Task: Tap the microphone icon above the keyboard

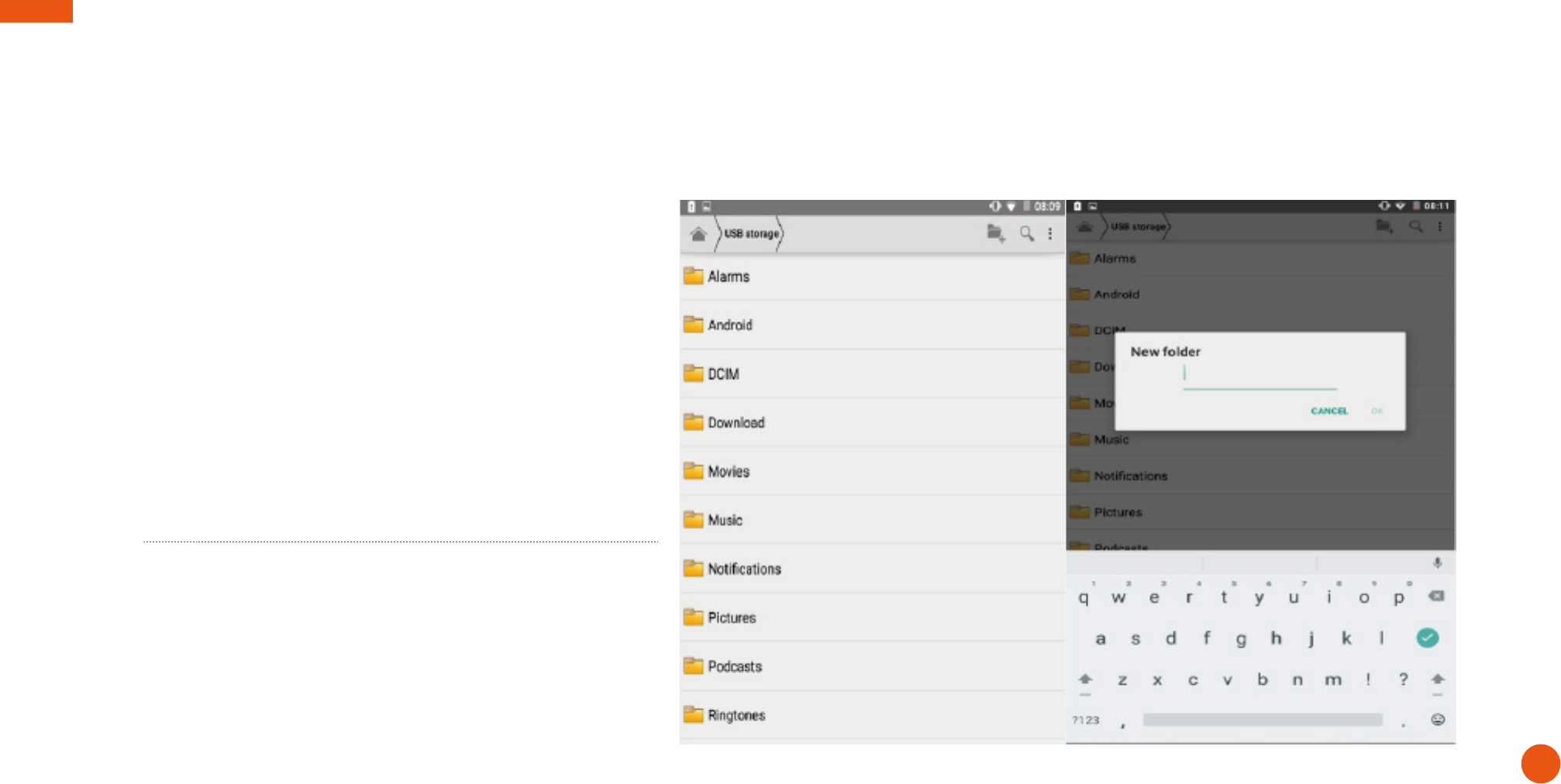Action: (1437, 563)
